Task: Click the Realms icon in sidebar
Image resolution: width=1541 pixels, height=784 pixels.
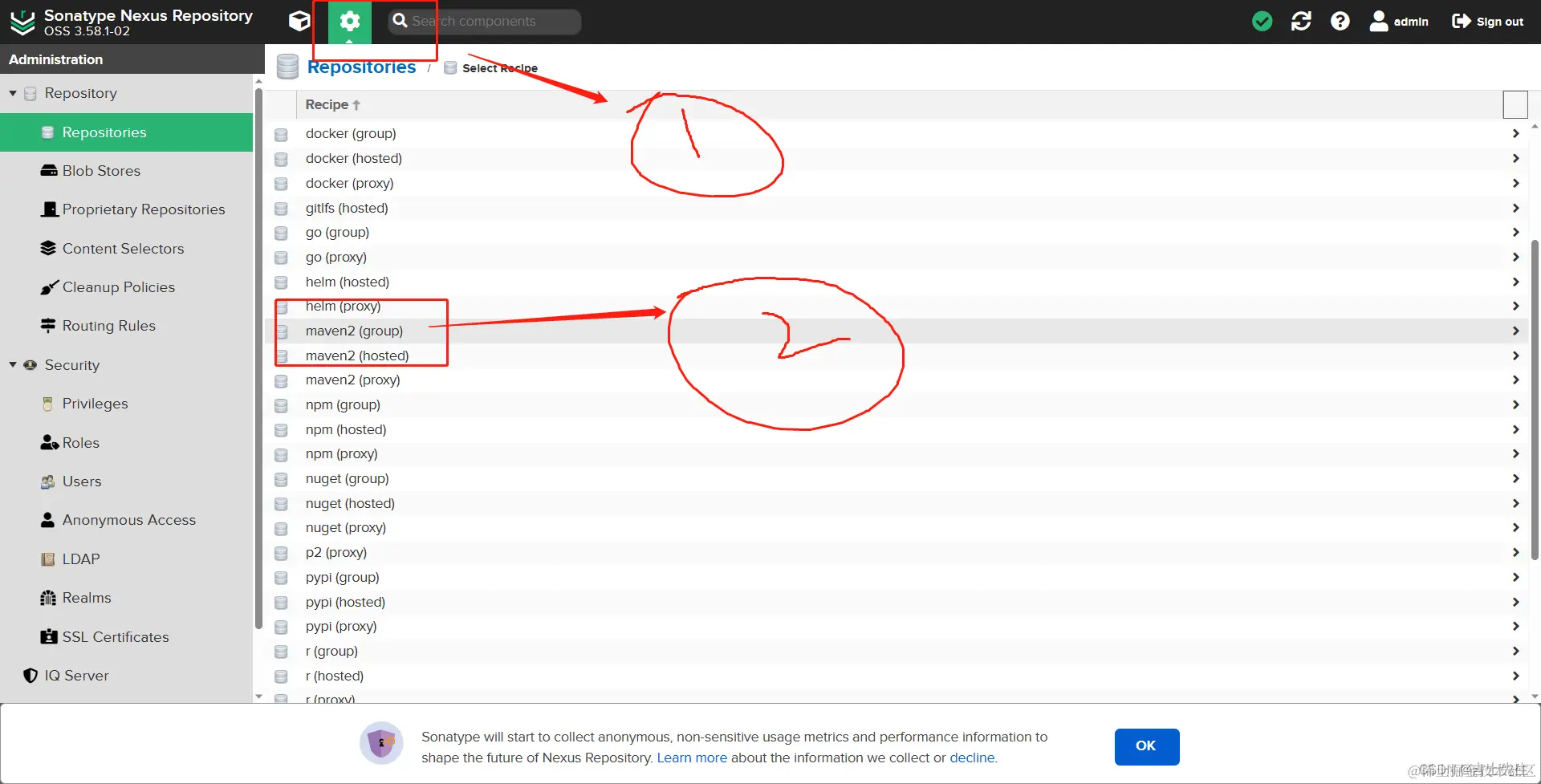Action: click(x=48, y=598)
